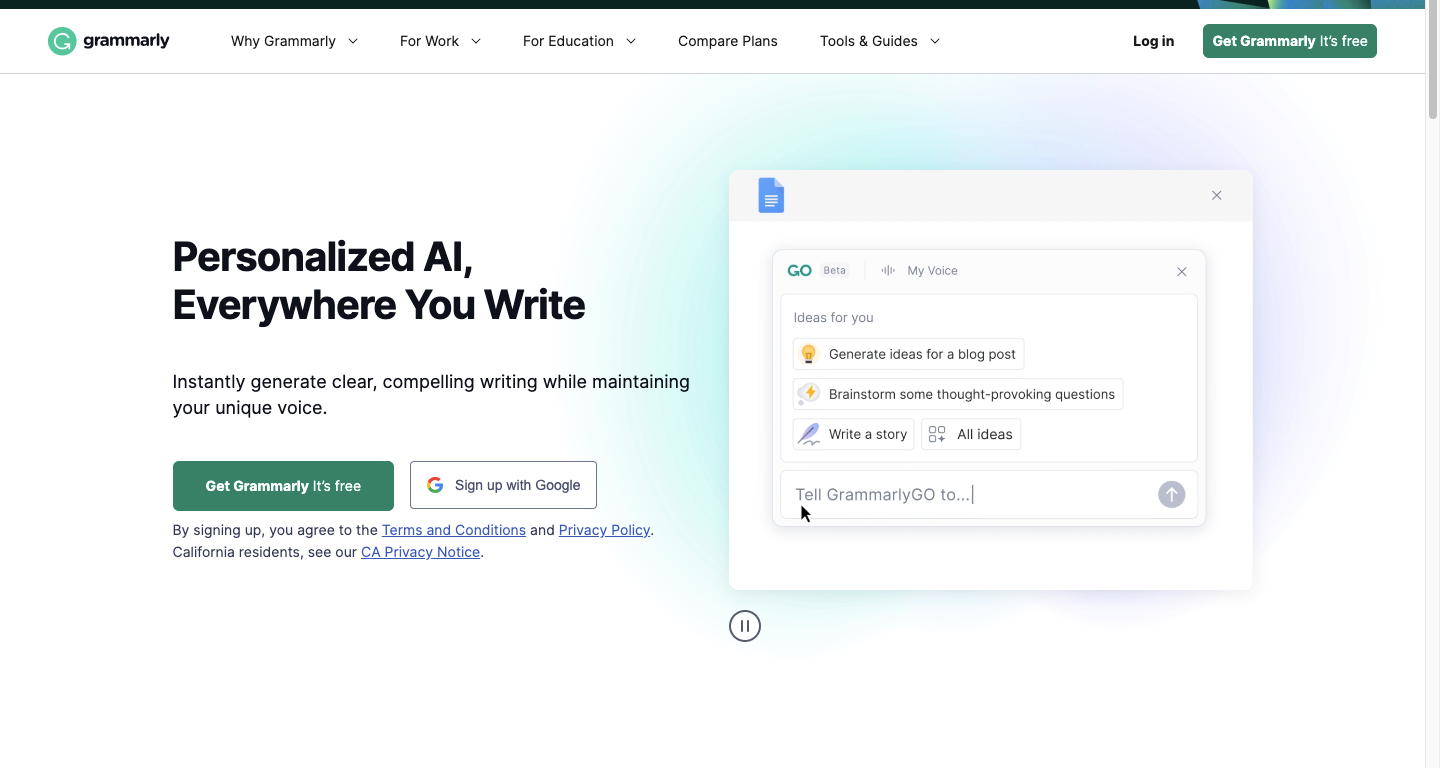Click the Beta badge next to GO
The image size is (1440, 768).
coord(834,271)
